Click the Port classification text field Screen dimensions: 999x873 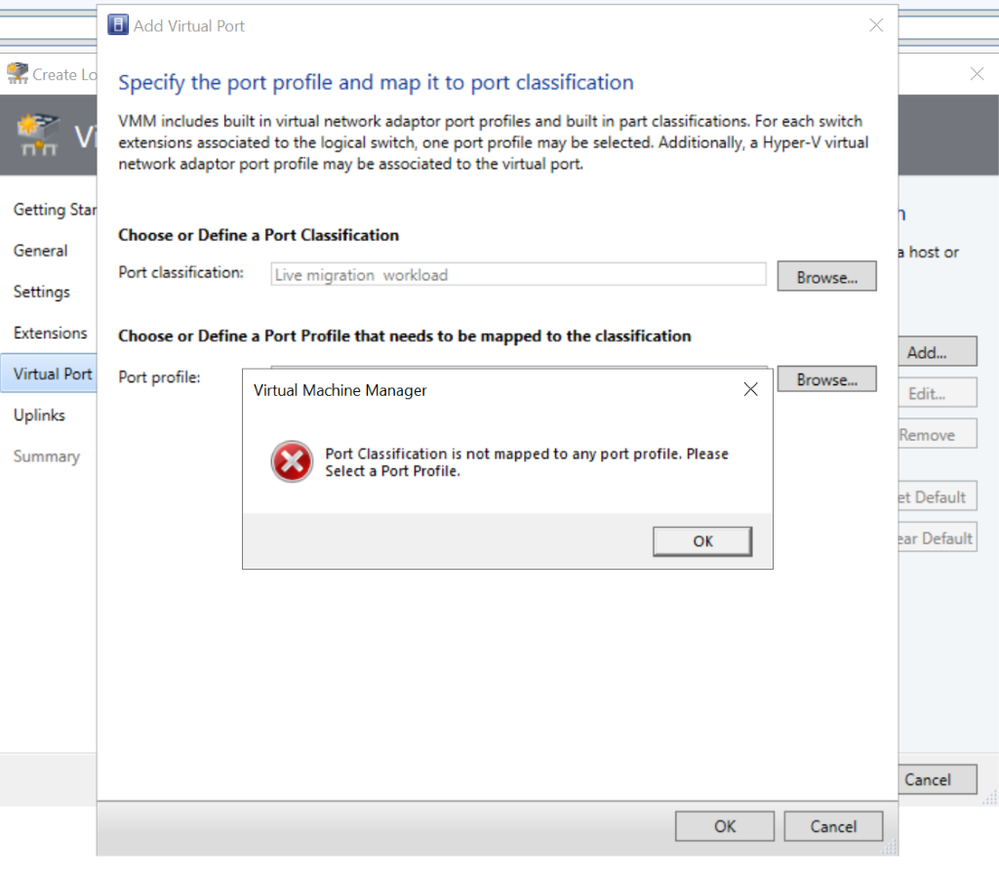[x=518, y=275]
